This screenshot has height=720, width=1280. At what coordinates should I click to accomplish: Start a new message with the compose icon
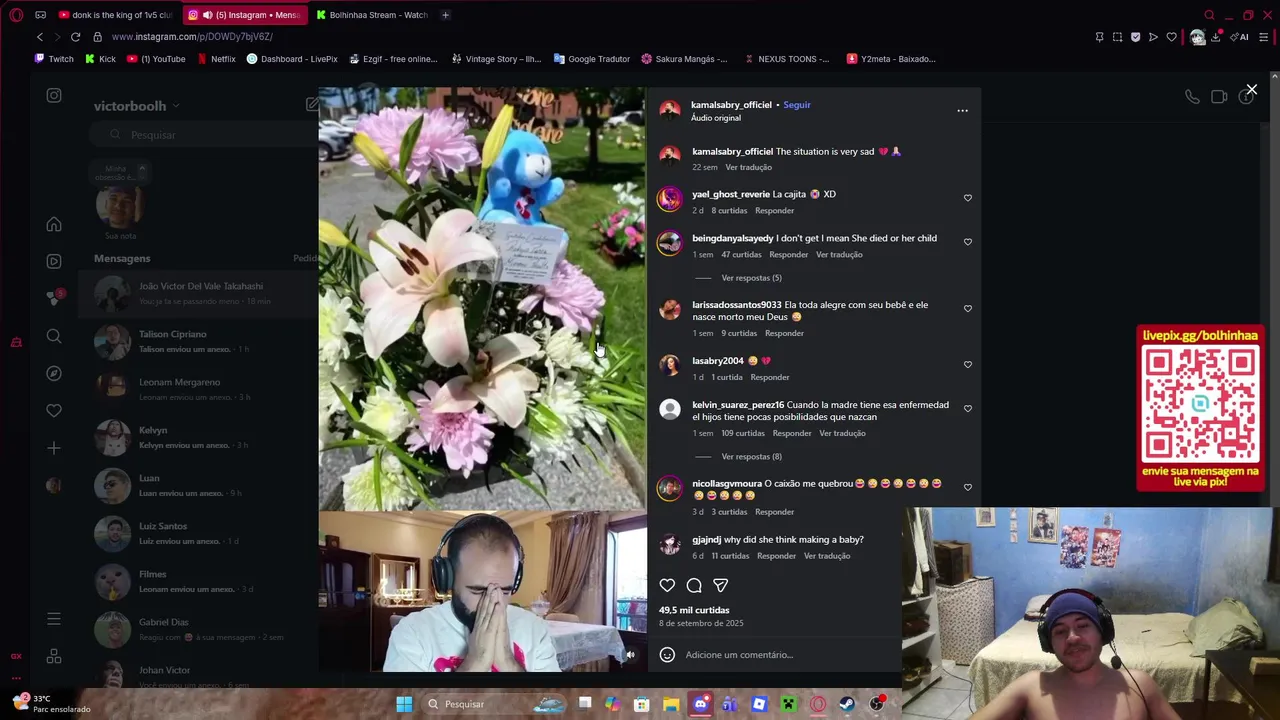point(312,104)
